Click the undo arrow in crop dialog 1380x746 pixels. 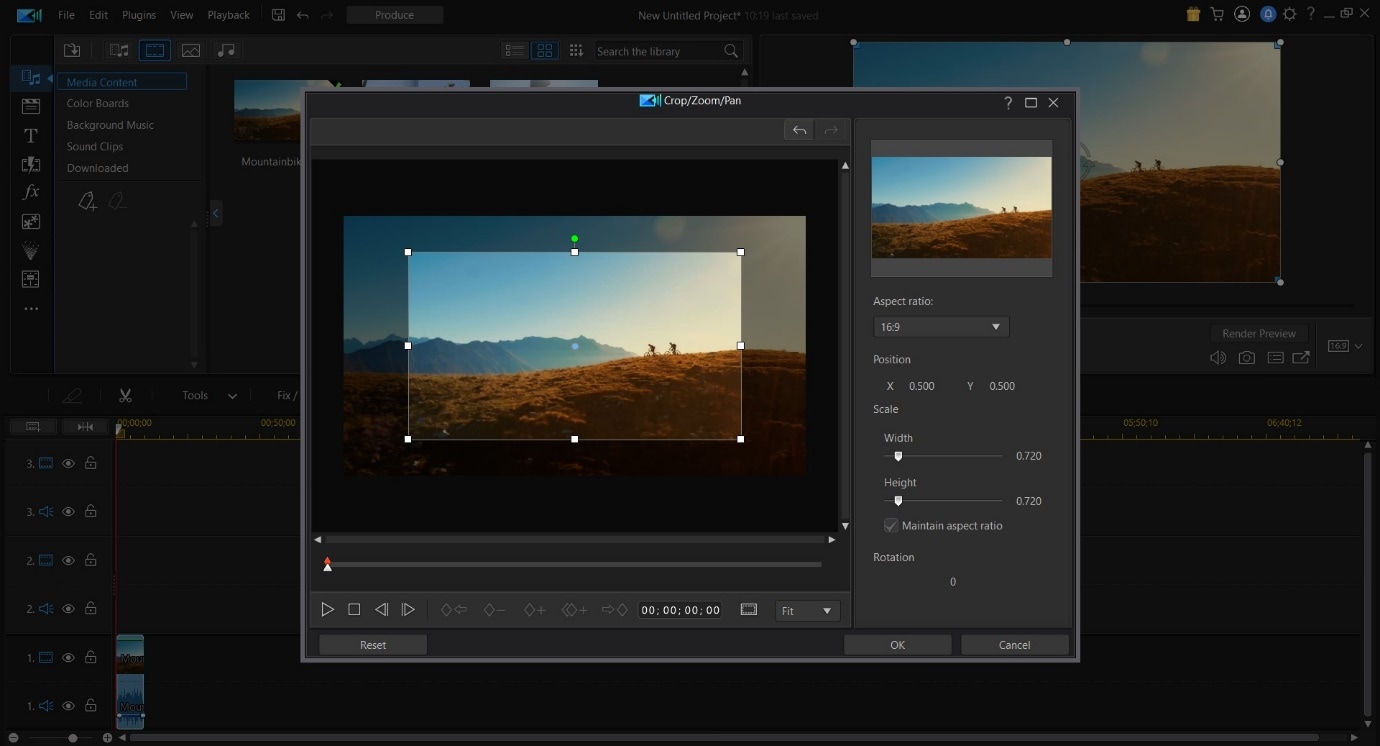(799, 130)
